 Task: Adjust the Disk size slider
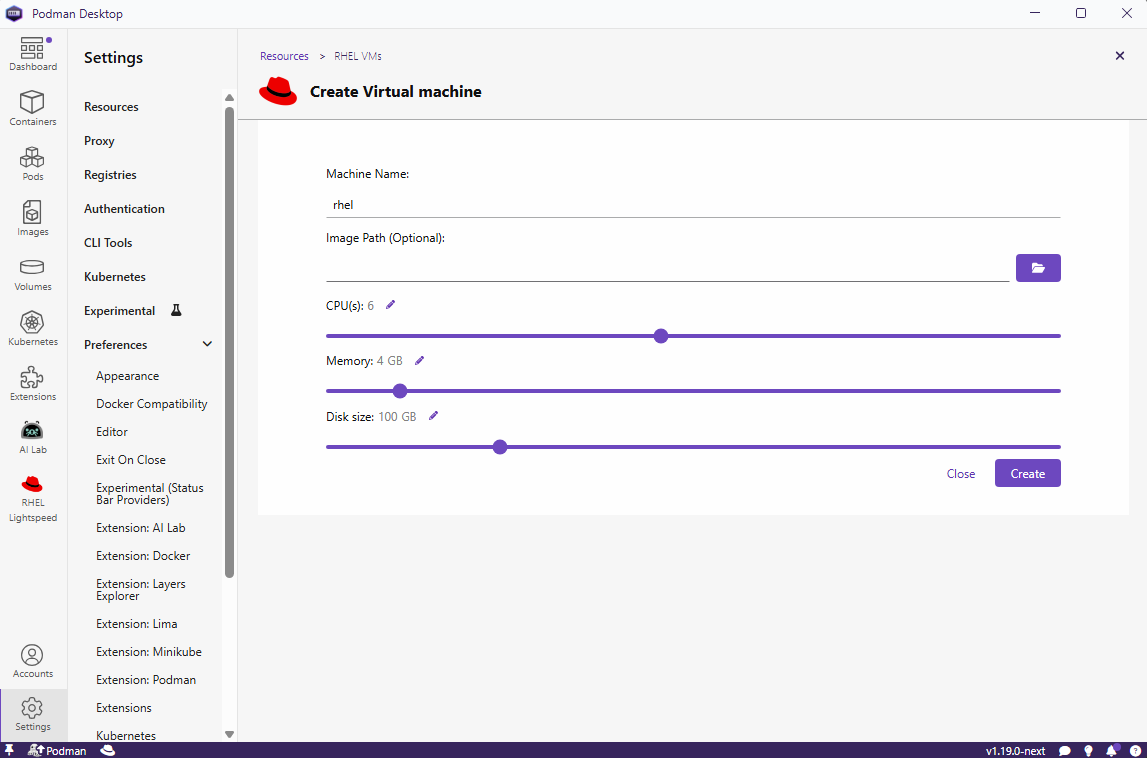tap(500, 447)
